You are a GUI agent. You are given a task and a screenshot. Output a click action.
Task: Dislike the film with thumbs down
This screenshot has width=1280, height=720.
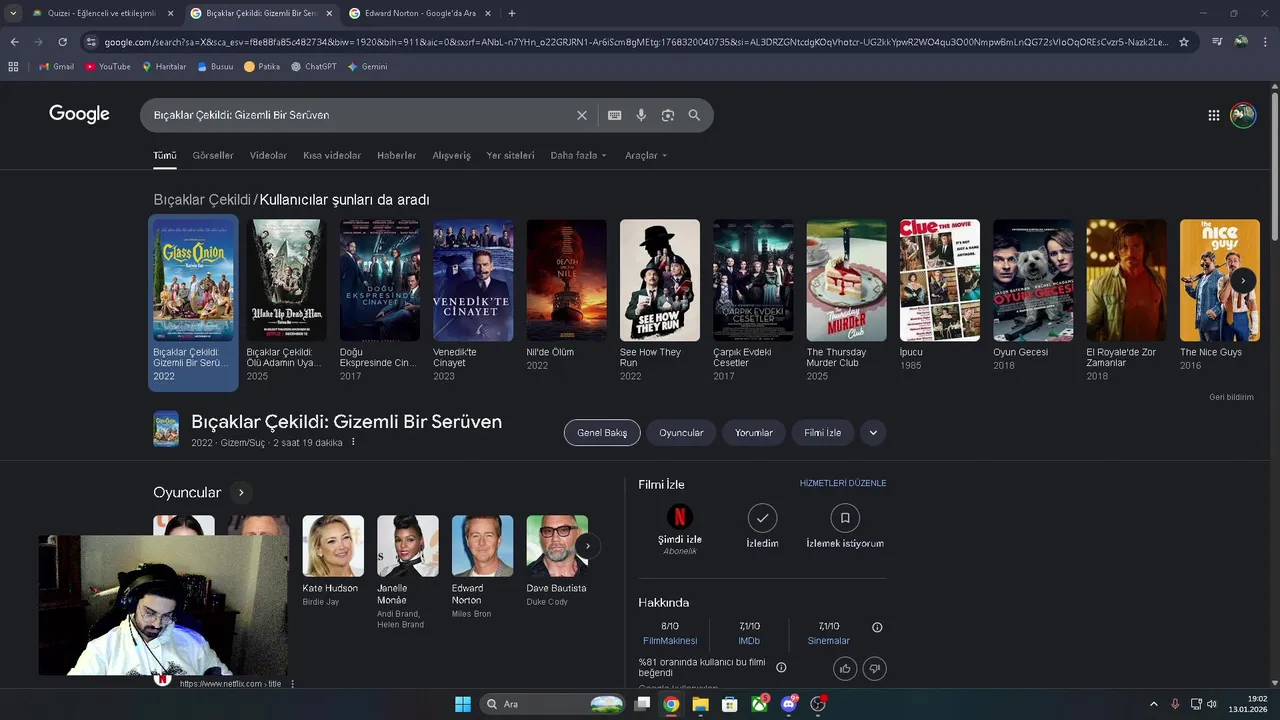coord(874,668)
